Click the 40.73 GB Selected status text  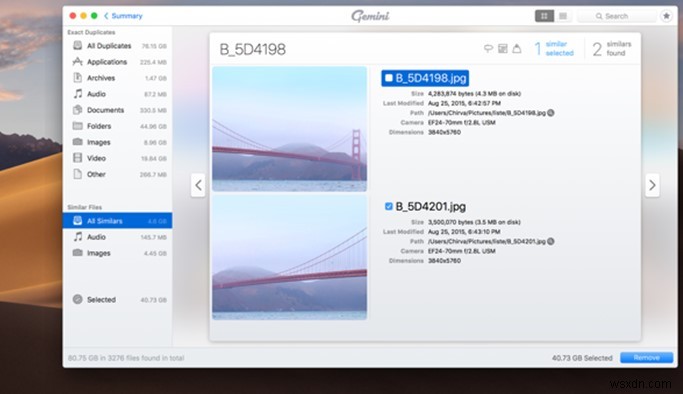(582, 358)
